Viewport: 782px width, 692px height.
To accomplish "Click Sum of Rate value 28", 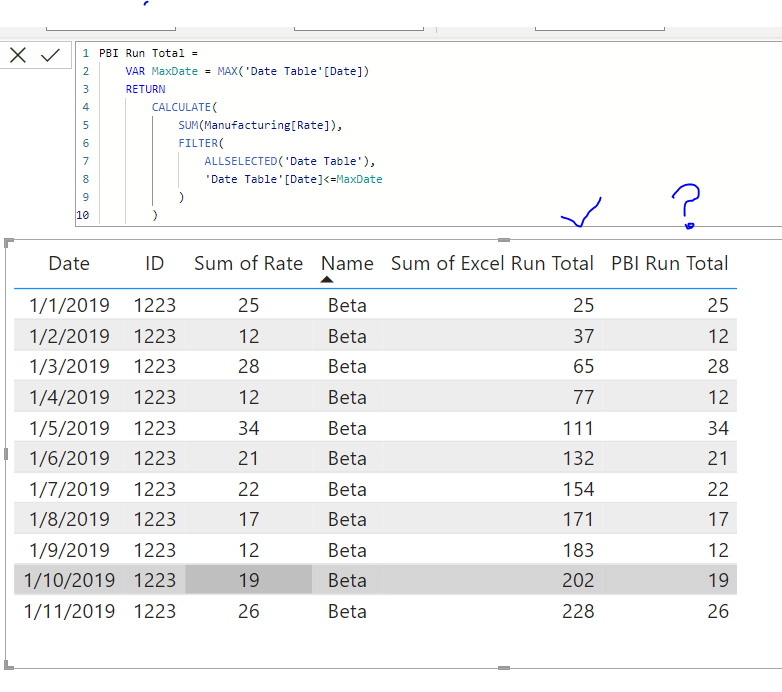I will 248,366.
